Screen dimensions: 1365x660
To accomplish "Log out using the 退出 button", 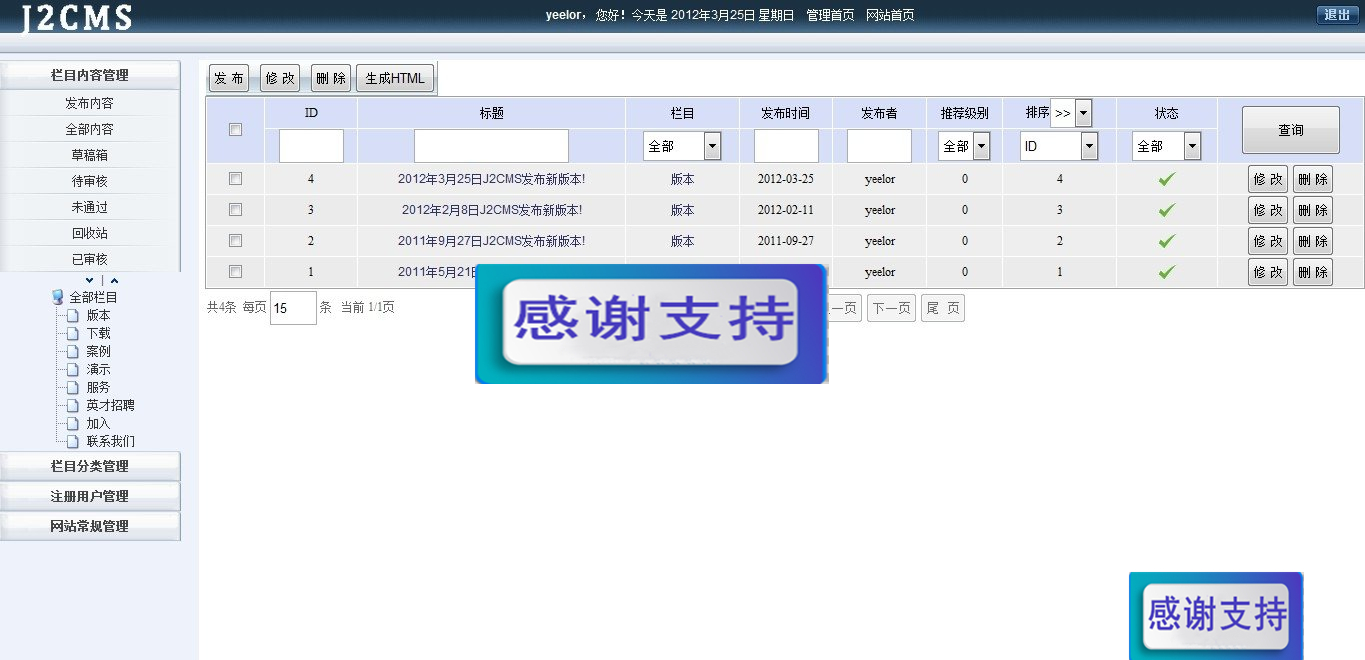I will (x=1338, y=14).
